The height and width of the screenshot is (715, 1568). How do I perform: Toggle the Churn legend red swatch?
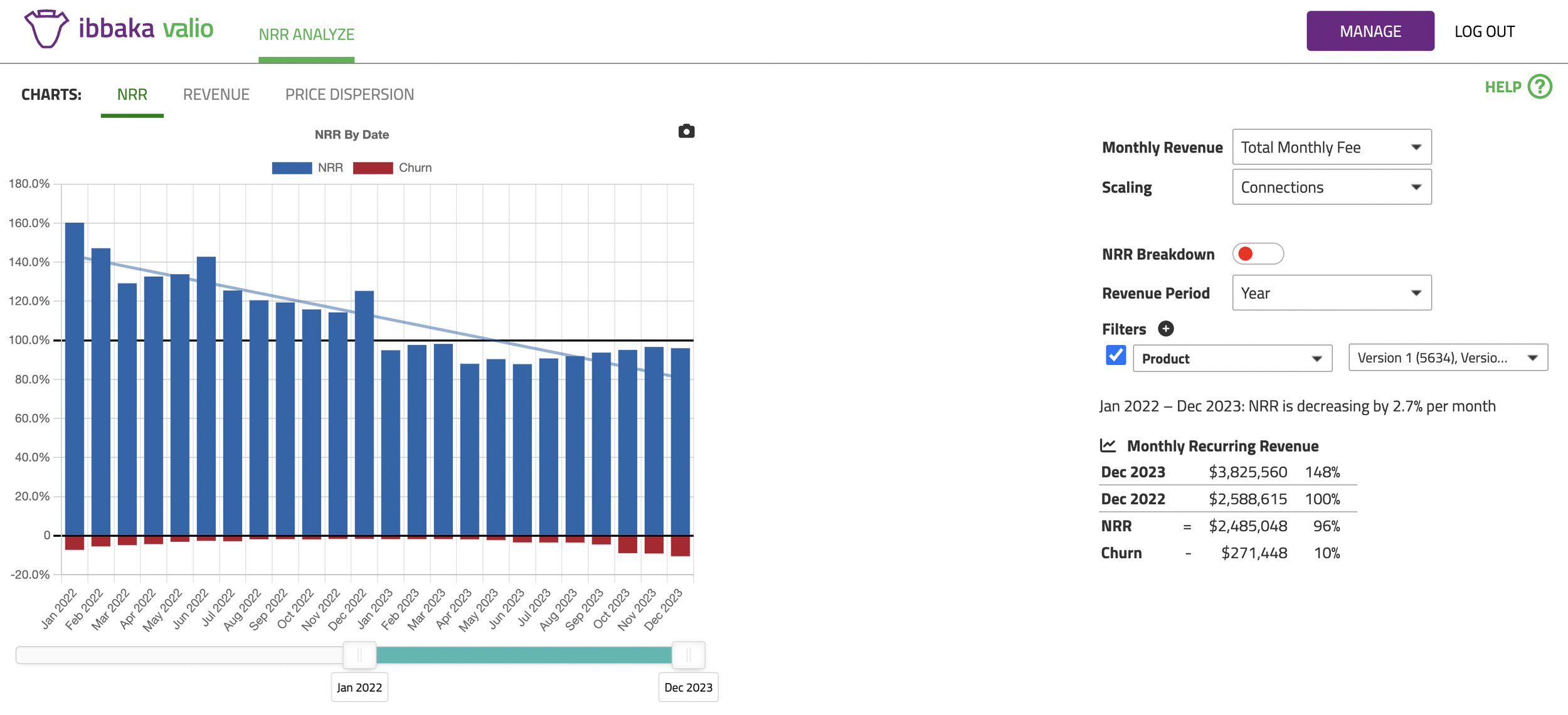tap(373, 168)
